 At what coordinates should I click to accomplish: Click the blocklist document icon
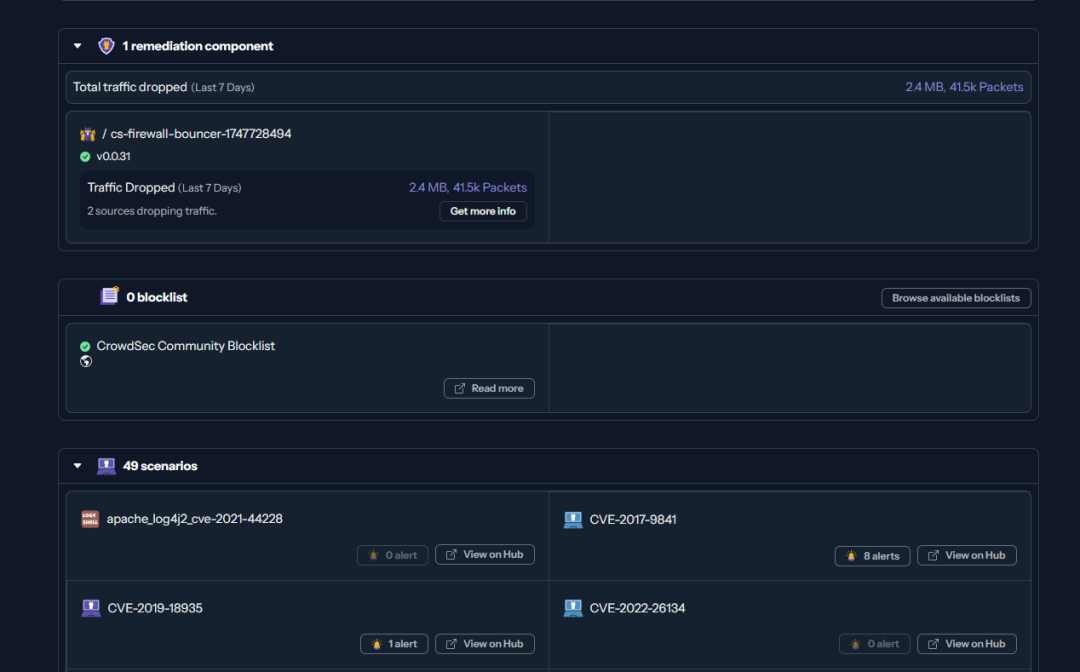(110, 296)
